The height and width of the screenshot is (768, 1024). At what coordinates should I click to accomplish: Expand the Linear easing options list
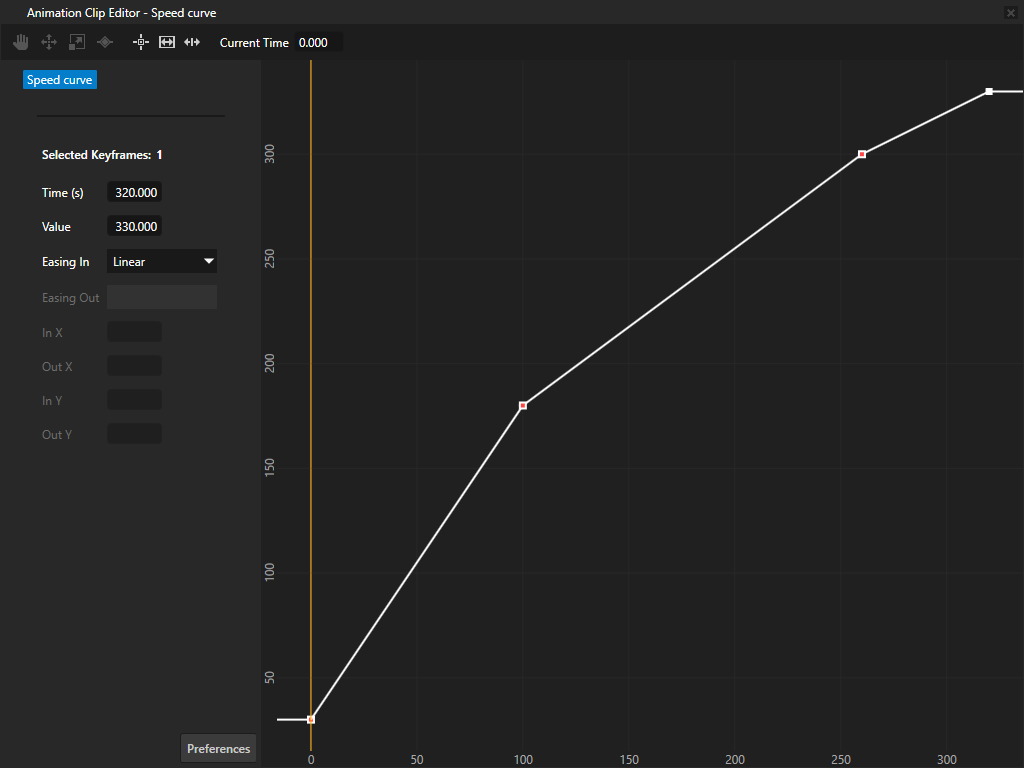[x=161, y=261]
